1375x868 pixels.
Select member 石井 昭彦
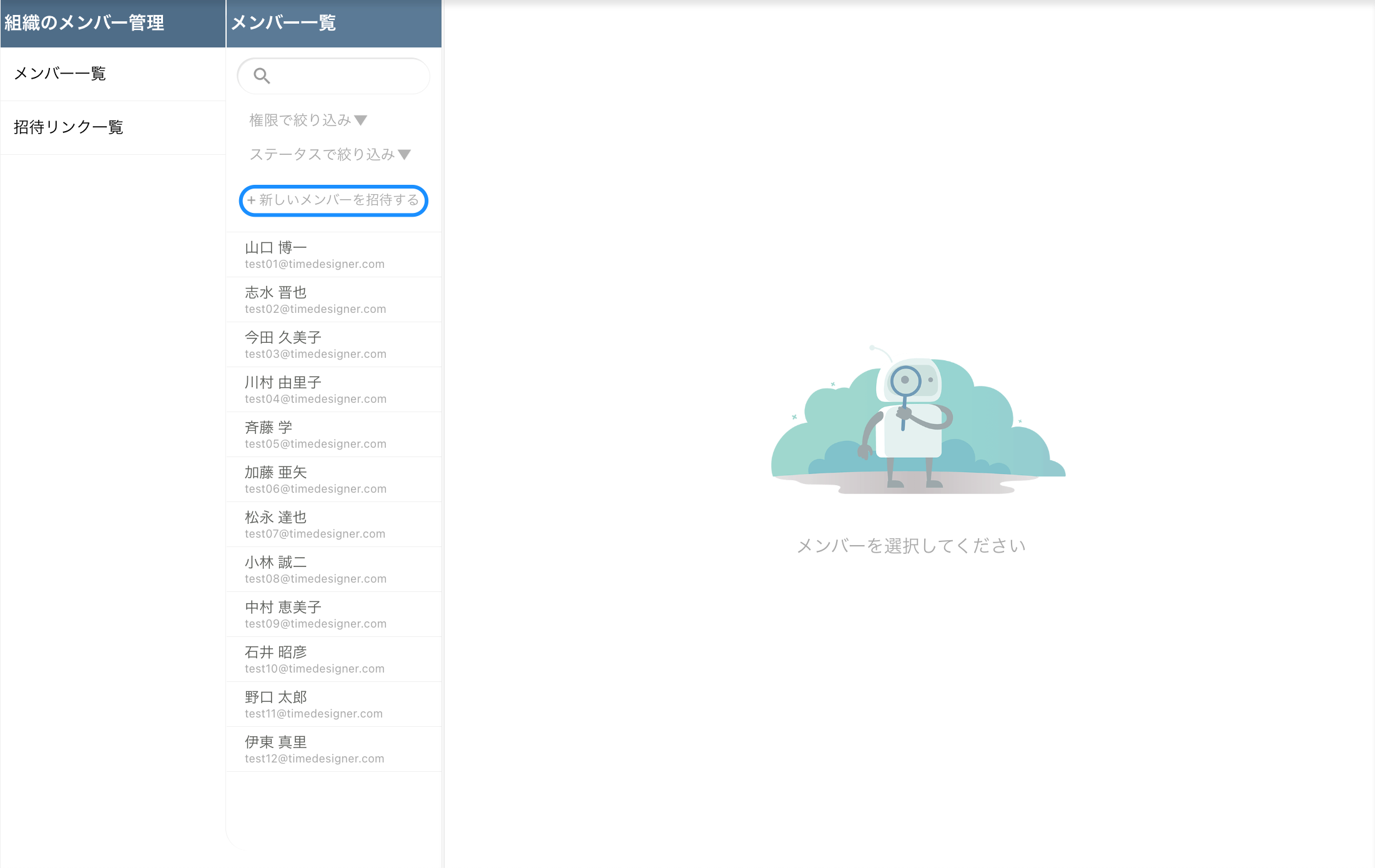point(333,659)
